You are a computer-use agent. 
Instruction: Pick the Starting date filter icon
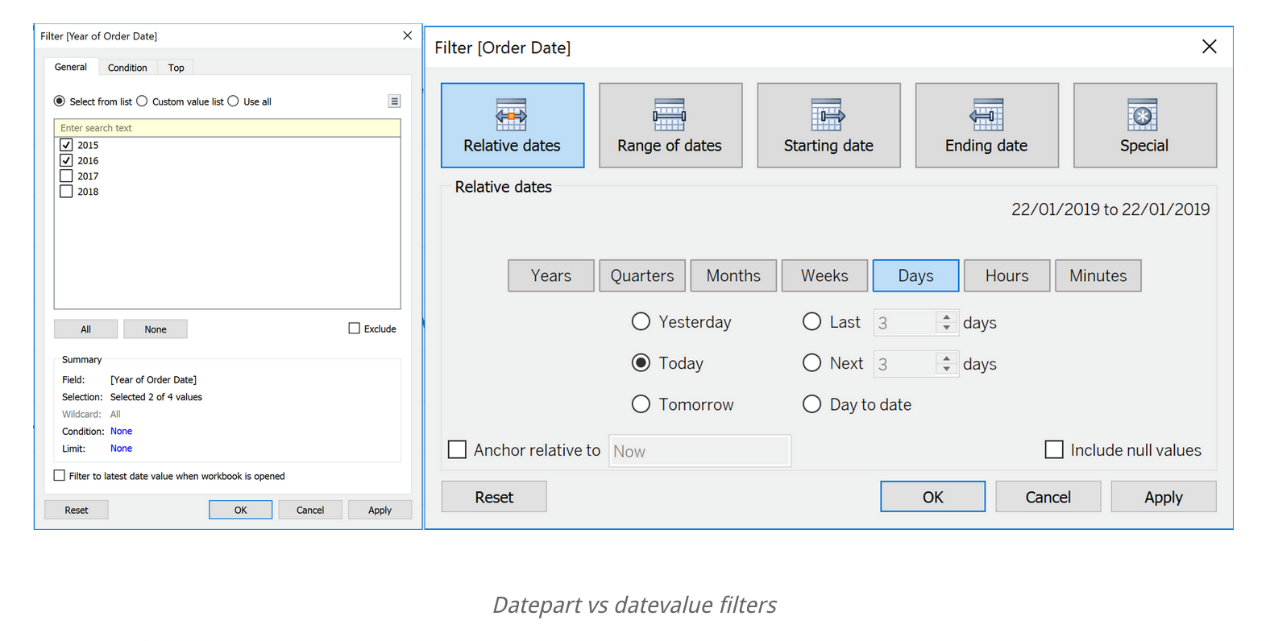828,115
